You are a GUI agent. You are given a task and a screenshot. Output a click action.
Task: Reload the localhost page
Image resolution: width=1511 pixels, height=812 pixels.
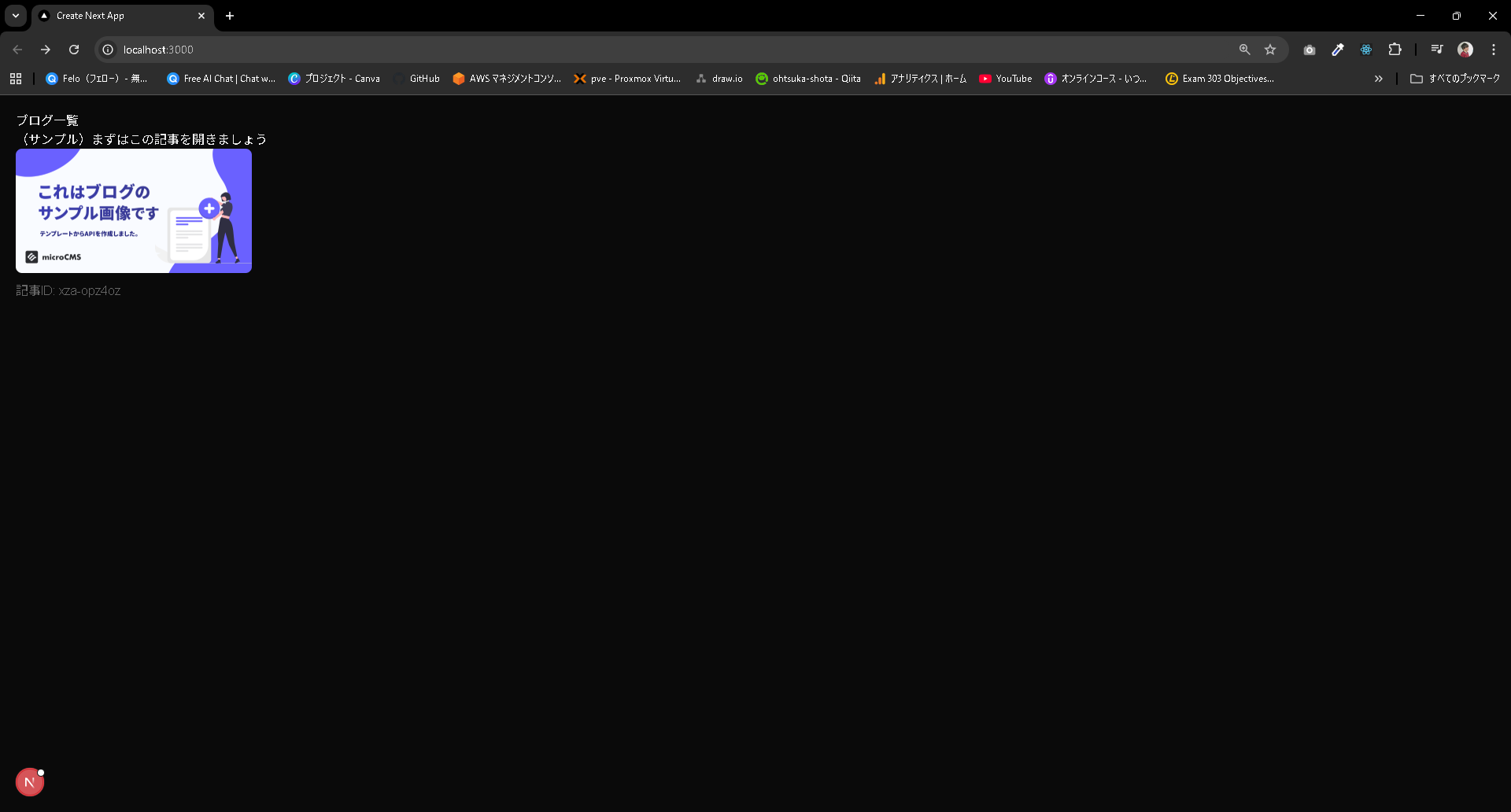pos(74,50)
